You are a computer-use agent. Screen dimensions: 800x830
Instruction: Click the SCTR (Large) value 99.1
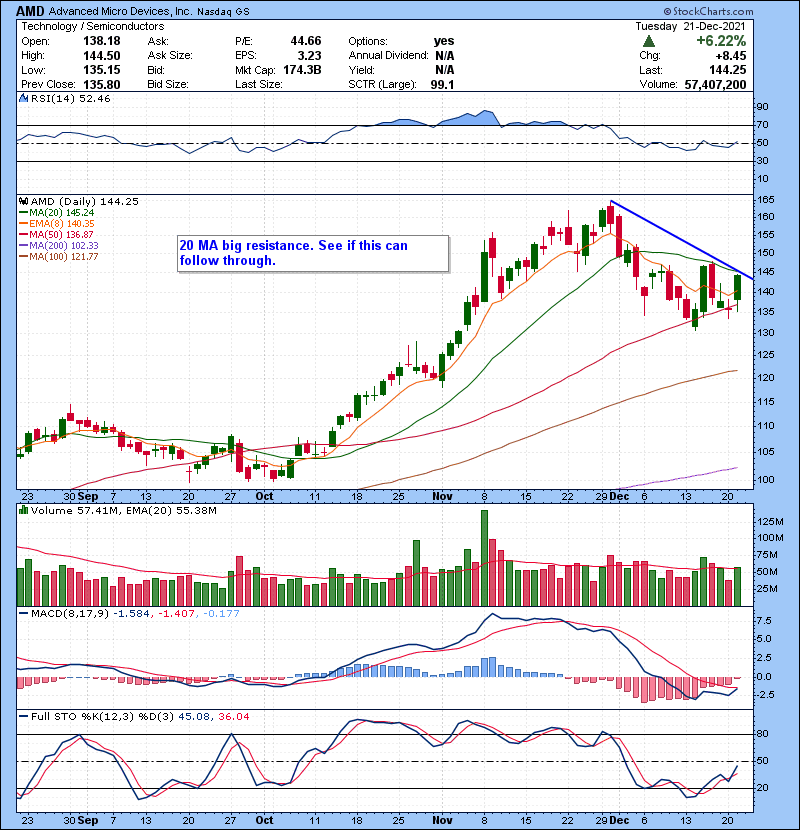[443, 85]
